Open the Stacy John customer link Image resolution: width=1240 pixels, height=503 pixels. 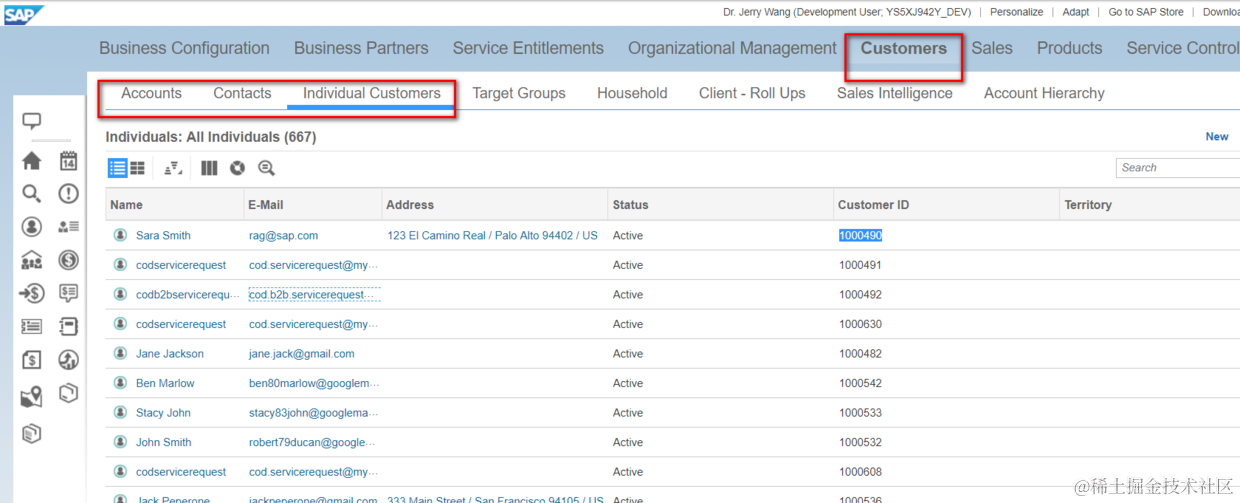pos(163,413)
